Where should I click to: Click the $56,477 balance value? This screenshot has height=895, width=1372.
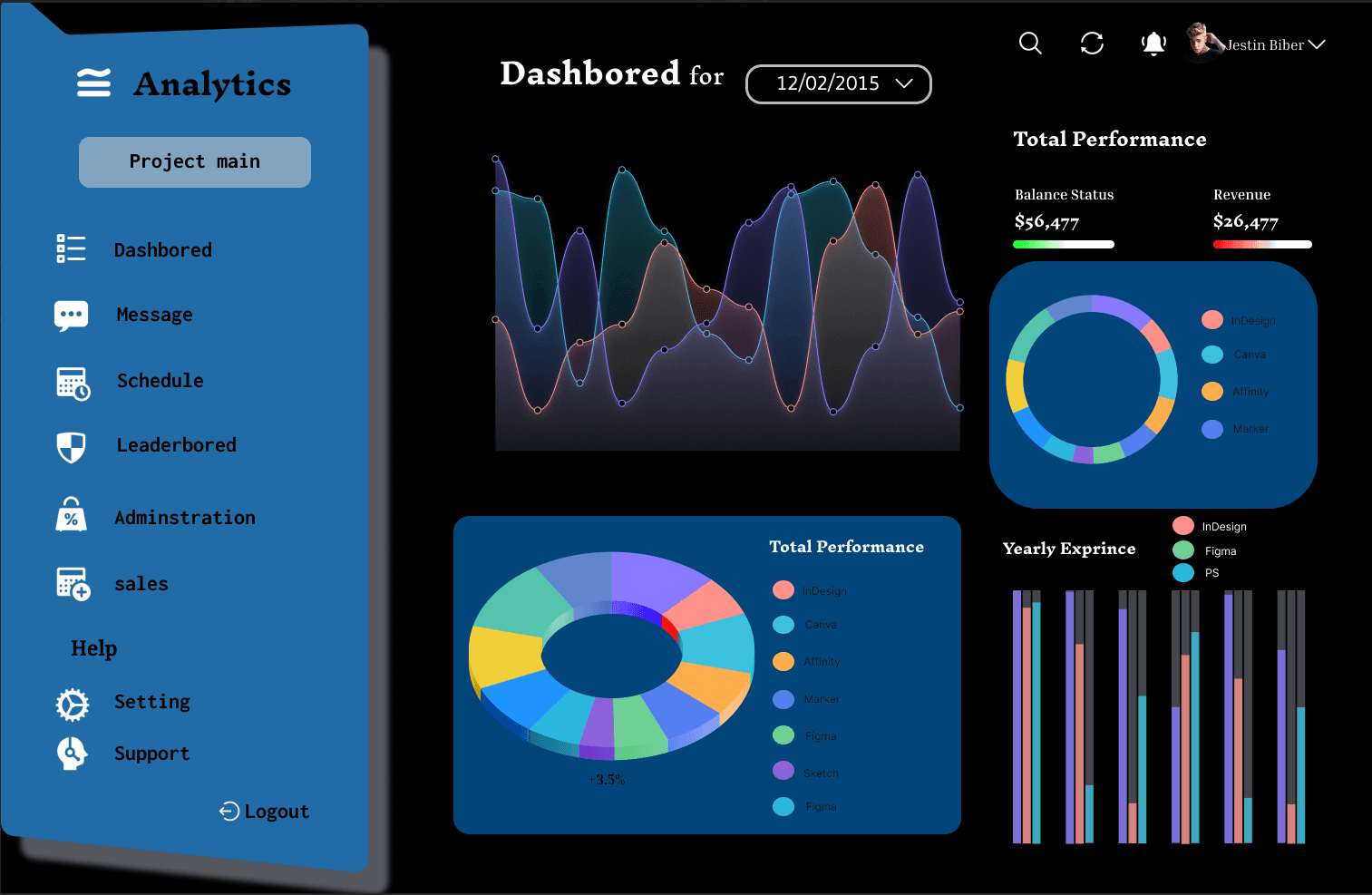pyautogui.click(x=1046, y=221)
